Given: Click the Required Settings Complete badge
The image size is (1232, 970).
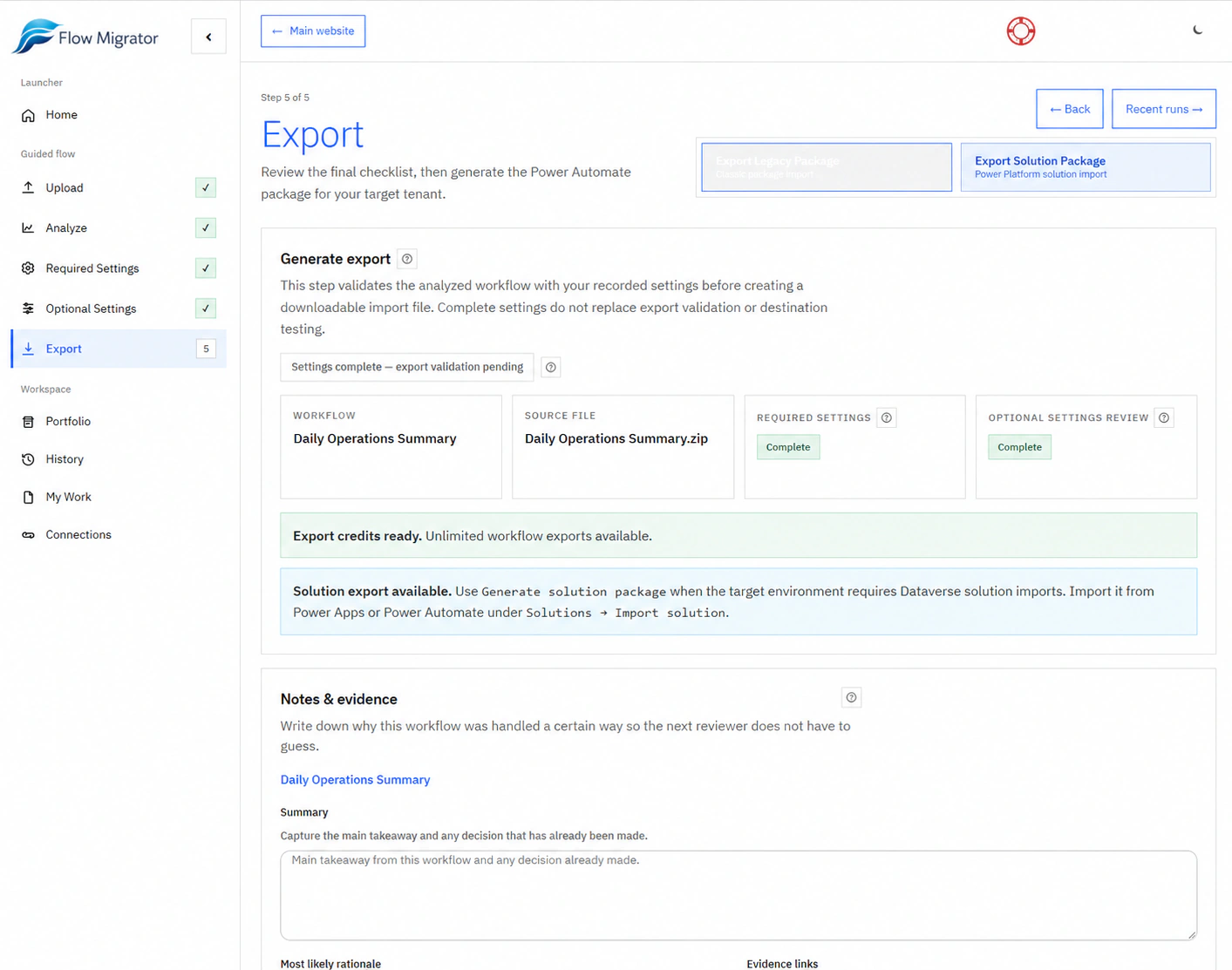Looking at the screenshot, I should [788, 448].
